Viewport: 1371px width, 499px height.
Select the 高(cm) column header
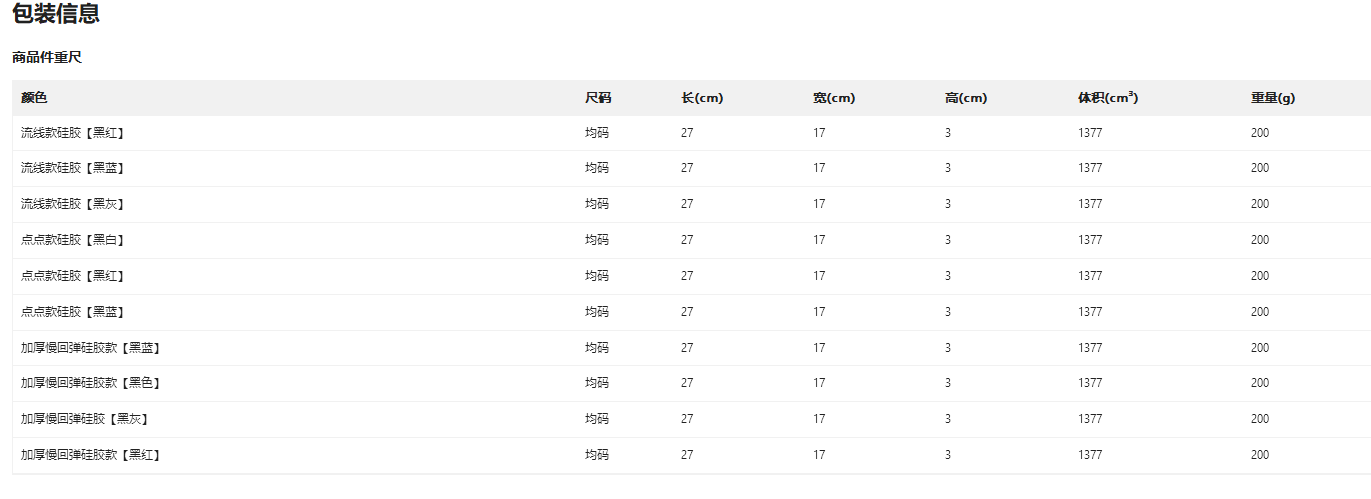click(966, 98)
